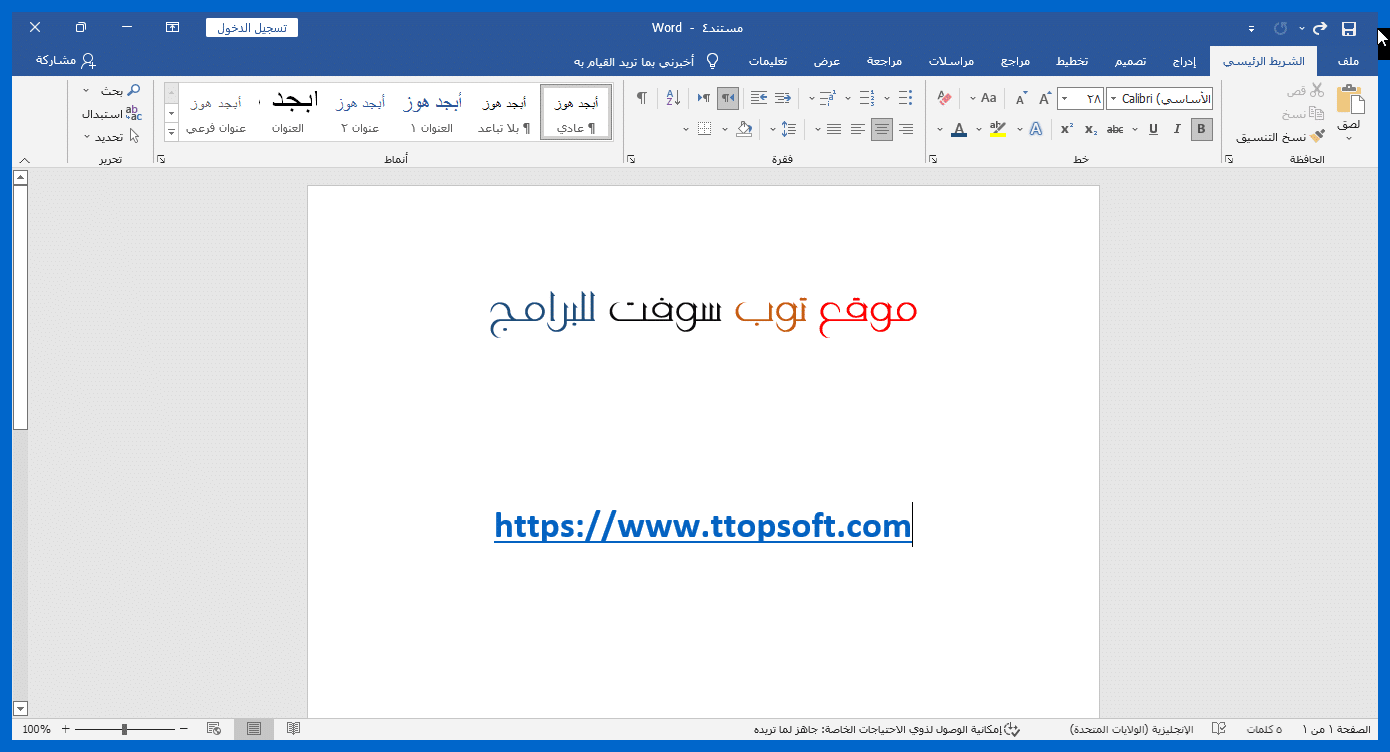Toggle Italic formatting button
1390x752 pixels.
(x=1177, y=129)
